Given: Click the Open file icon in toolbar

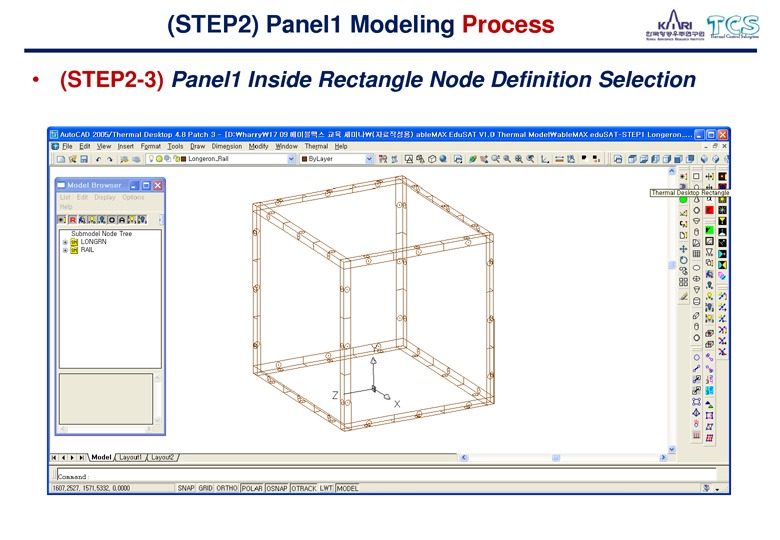Looking at the screenshot, I should (73, 159).
